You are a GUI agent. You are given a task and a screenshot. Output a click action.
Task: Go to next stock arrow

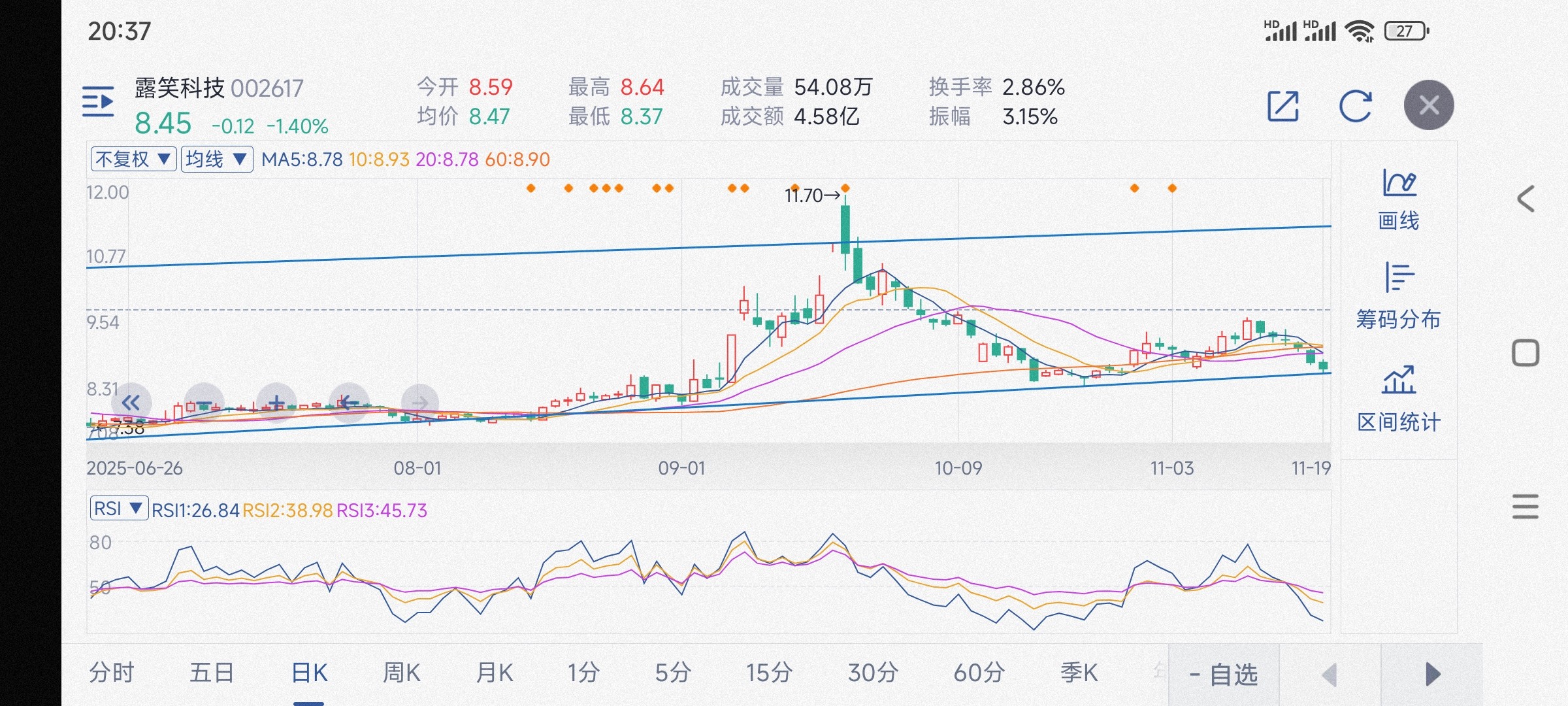coord(1432,675)
